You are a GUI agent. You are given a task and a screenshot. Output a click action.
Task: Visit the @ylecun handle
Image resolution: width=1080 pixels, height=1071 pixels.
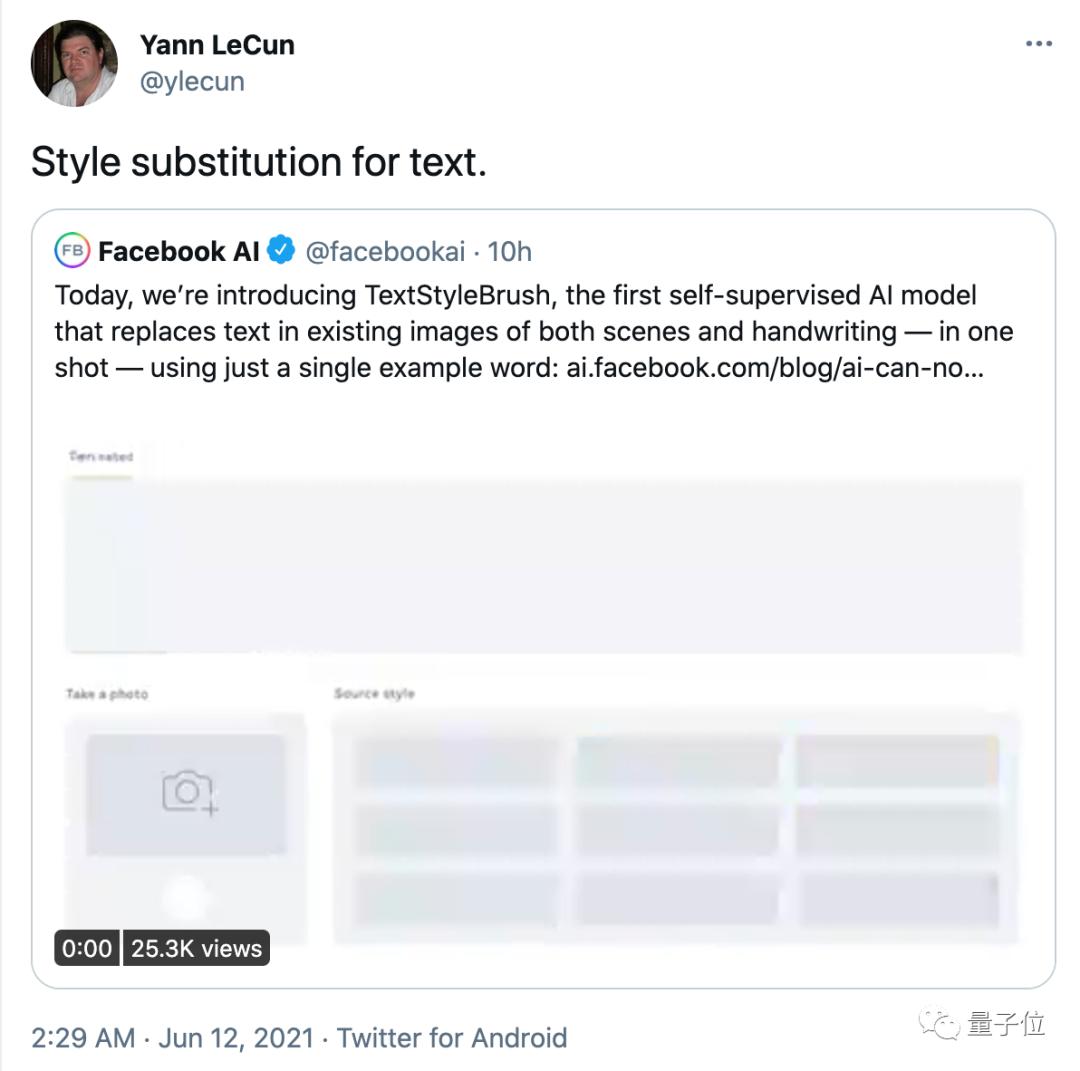pos(192,81)
